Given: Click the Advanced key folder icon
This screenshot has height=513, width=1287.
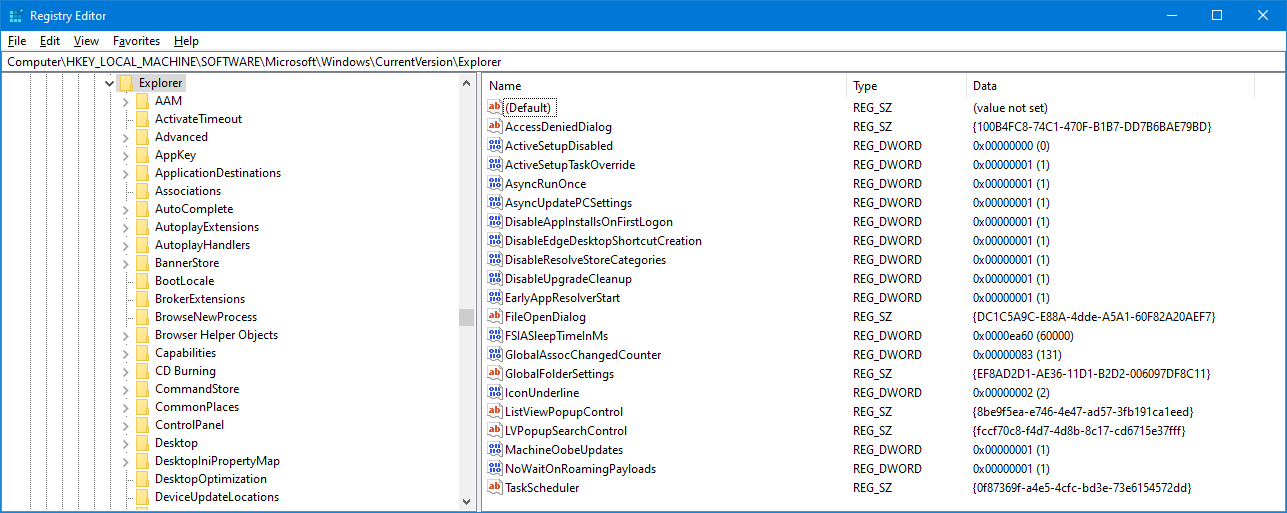Looking at the screenshot, I should click(x=142, y=137).
